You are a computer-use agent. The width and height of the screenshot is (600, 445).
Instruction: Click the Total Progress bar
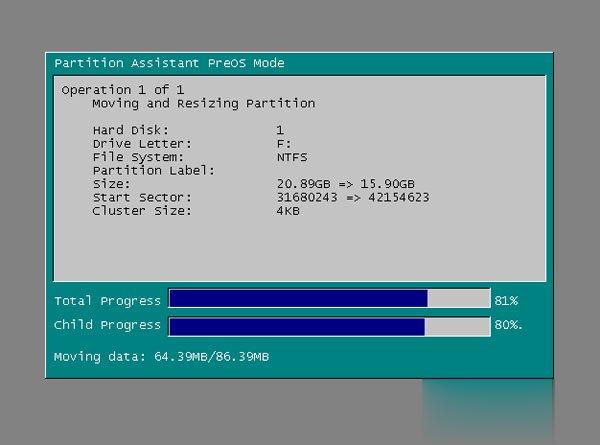329,298
